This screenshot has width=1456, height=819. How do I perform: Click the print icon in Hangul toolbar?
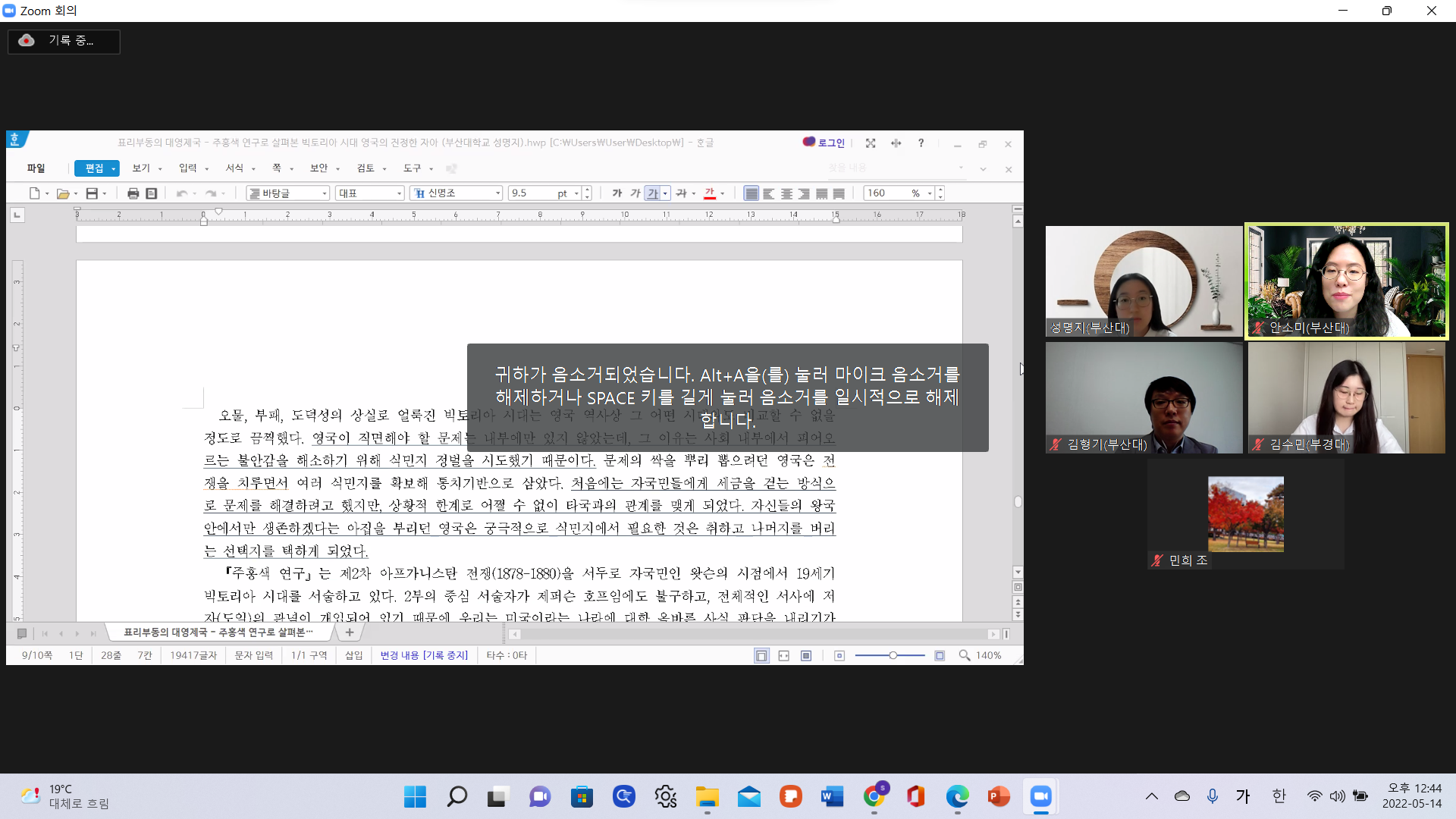coord(133,193)
